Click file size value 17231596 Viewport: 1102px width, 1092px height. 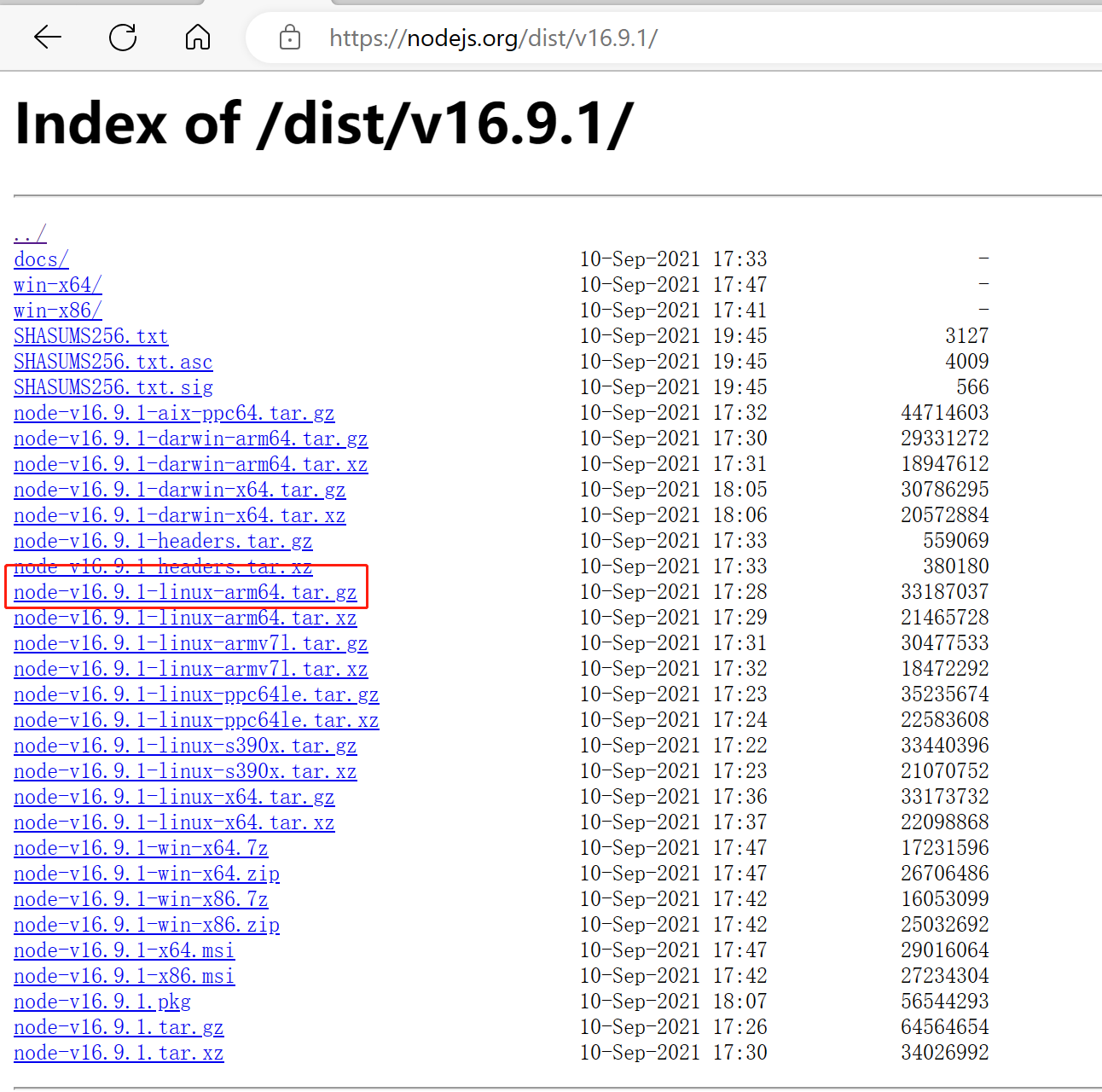point(945,848)
